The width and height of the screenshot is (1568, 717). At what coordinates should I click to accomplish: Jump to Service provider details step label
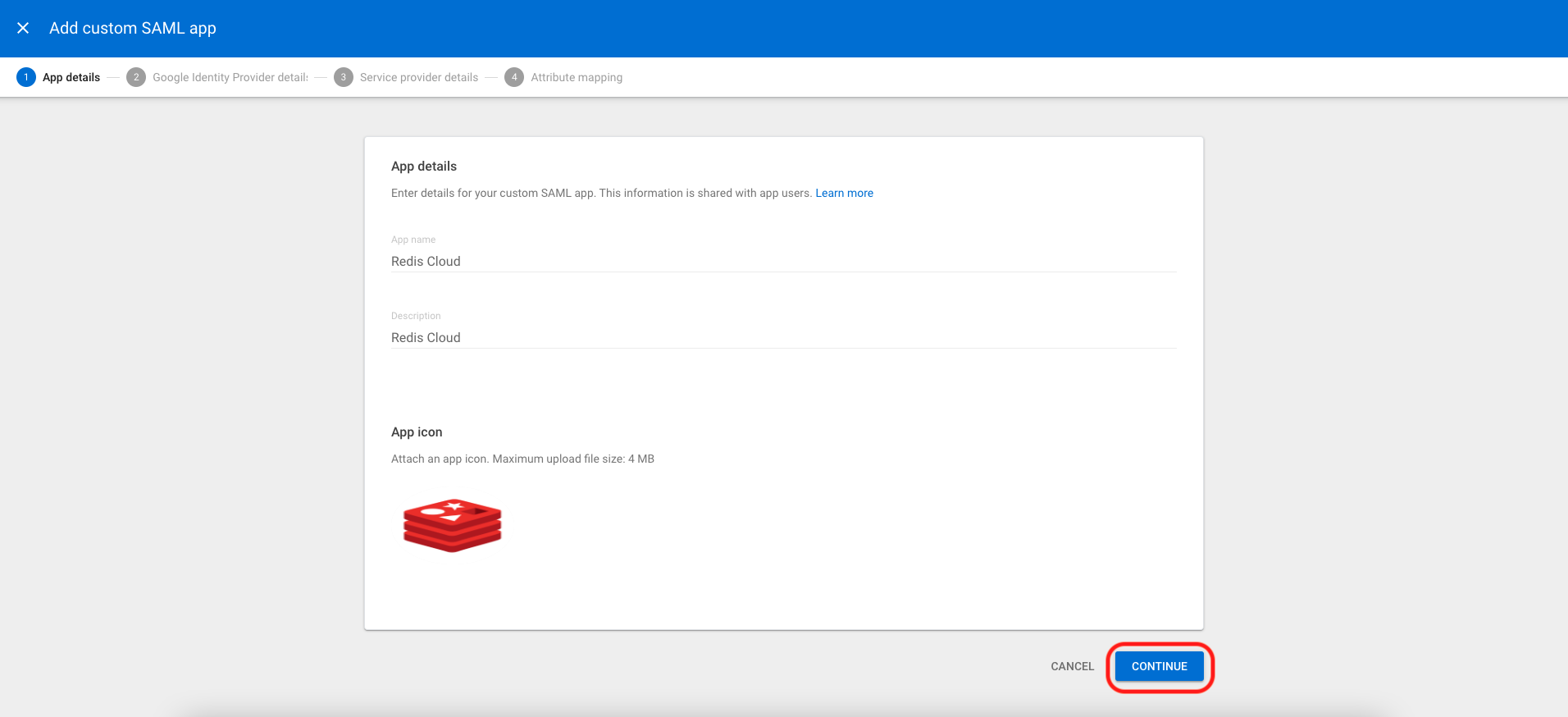point(418,77)
